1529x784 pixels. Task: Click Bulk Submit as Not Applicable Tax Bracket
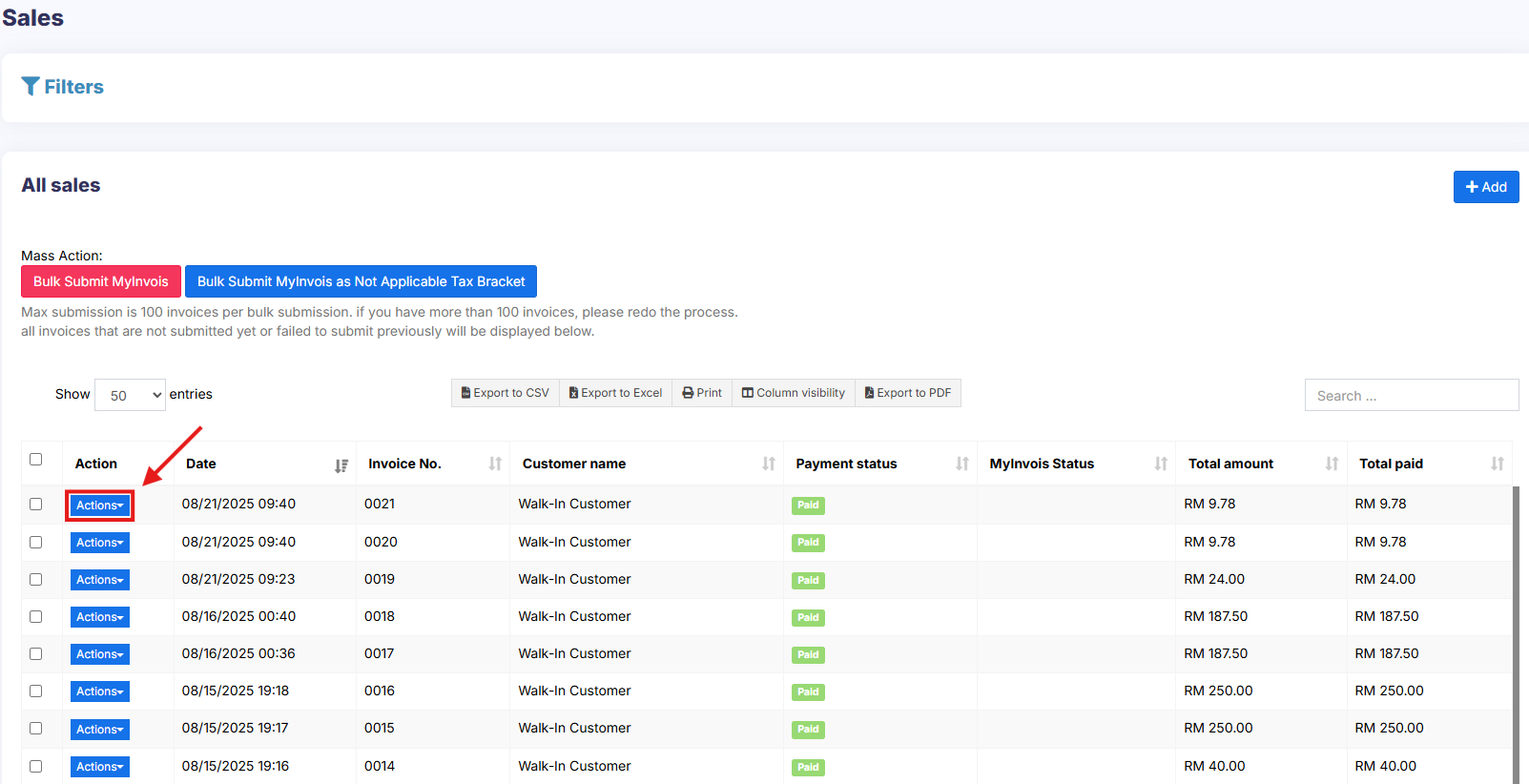(361, 281)
